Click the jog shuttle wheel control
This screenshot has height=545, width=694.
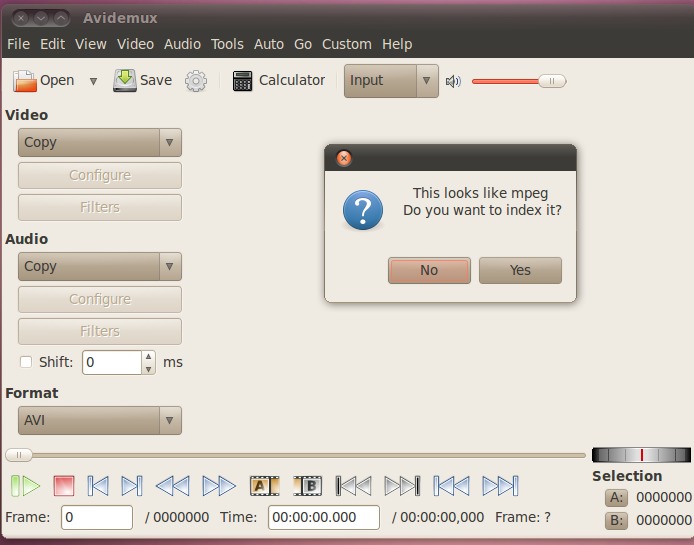tap(641, 455)
